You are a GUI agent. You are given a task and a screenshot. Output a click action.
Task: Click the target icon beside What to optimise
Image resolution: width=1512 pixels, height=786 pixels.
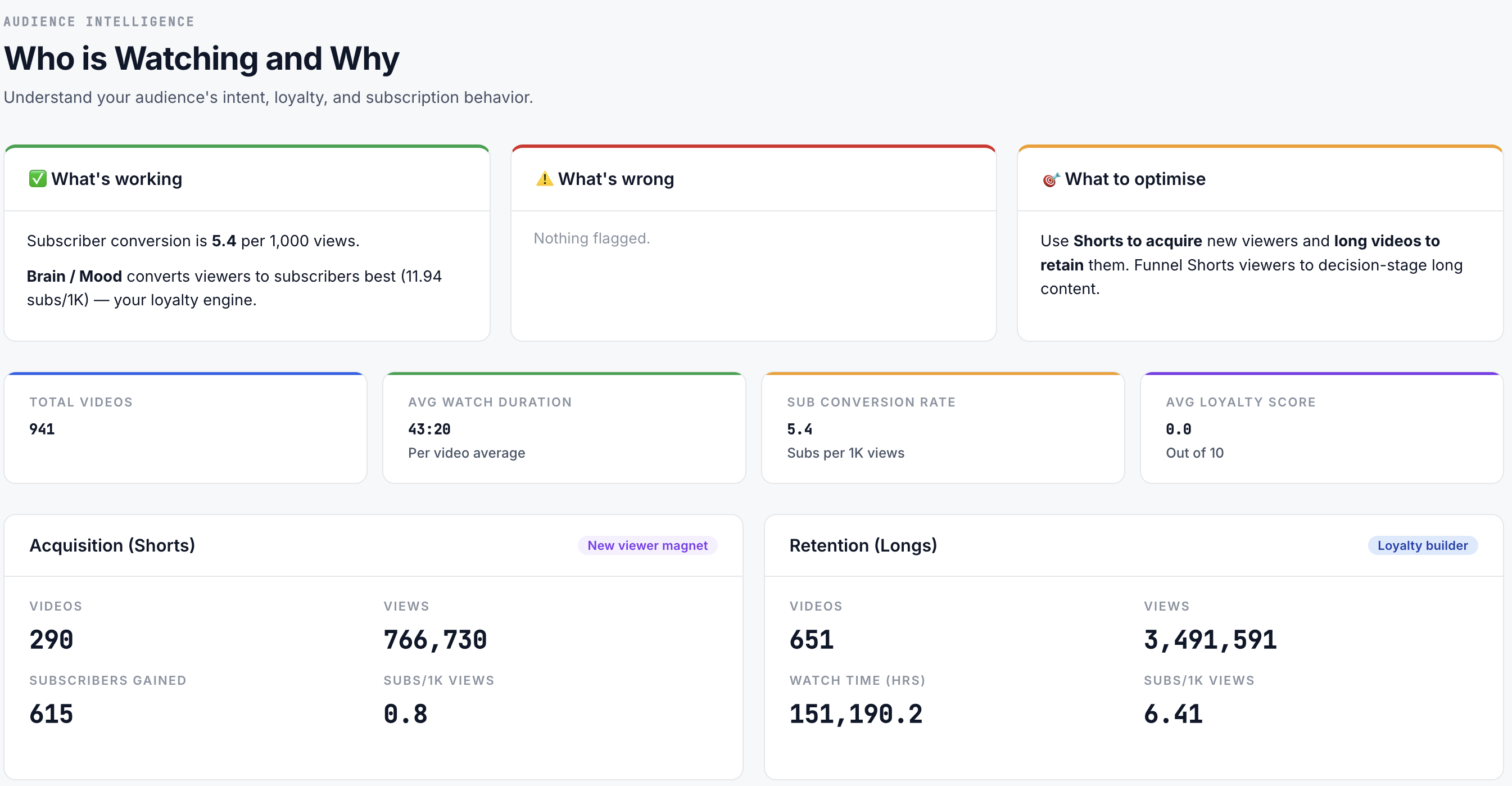pos(1051,179)
